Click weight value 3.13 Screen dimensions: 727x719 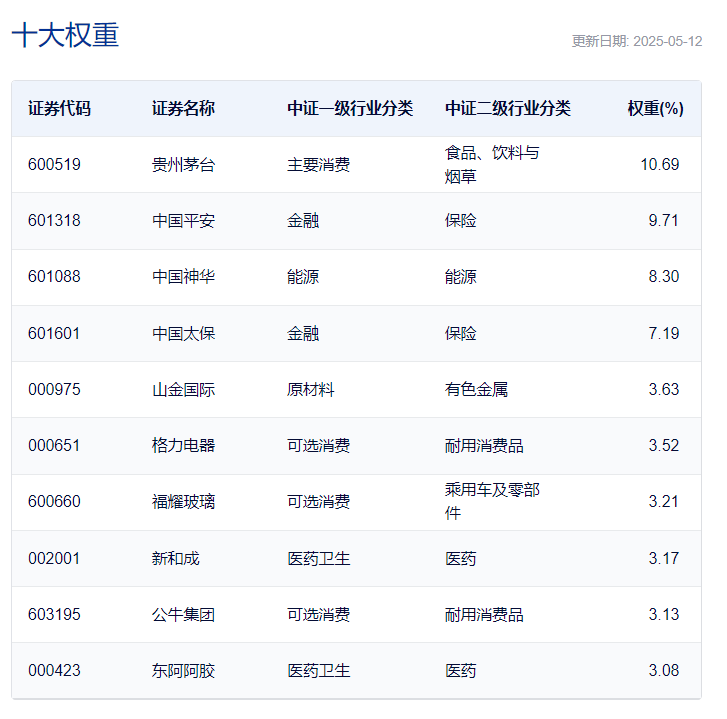click(x=663, y=615)
